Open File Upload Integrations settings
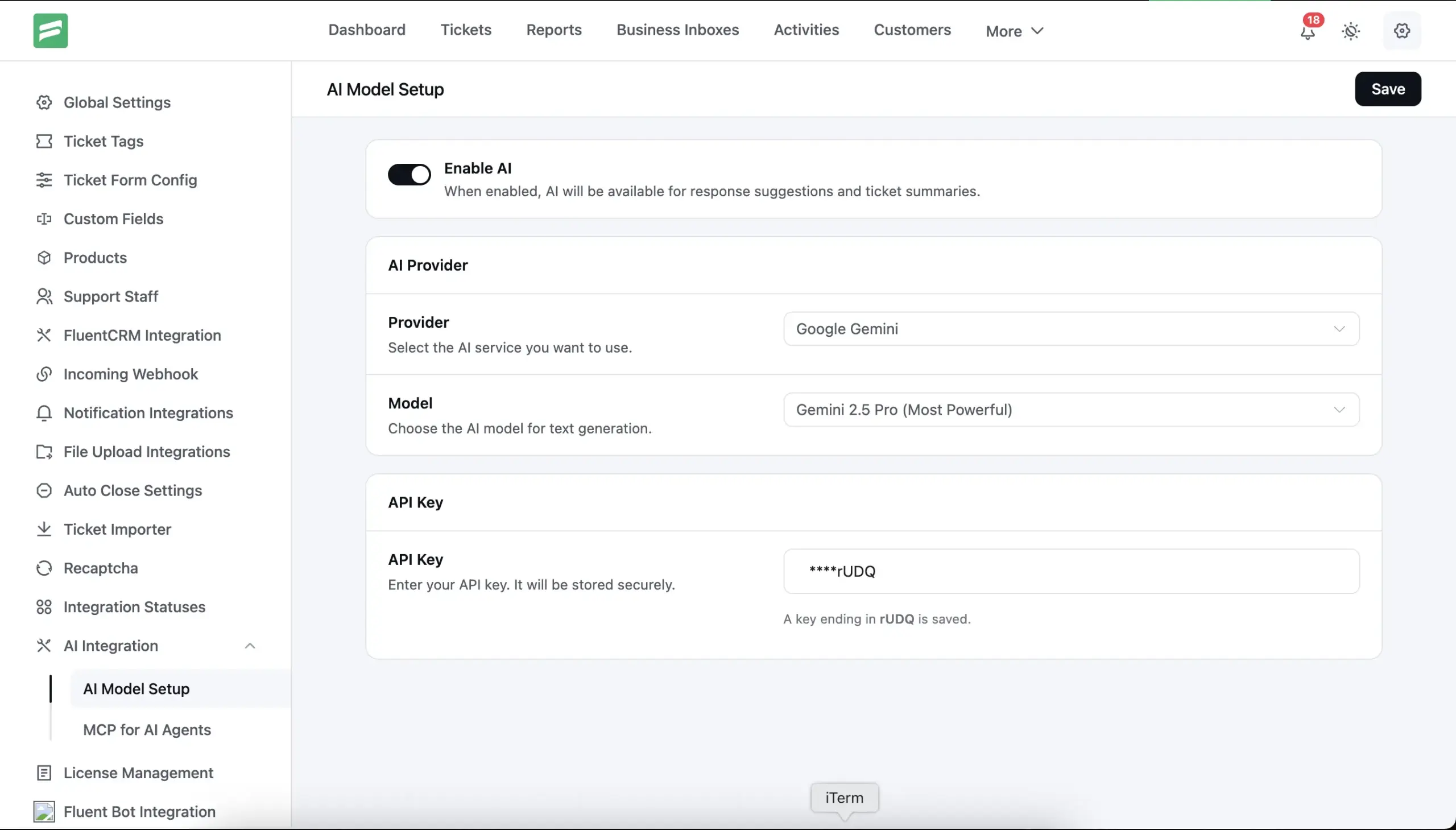The image size is (1456, 830). tap(147, 452)
